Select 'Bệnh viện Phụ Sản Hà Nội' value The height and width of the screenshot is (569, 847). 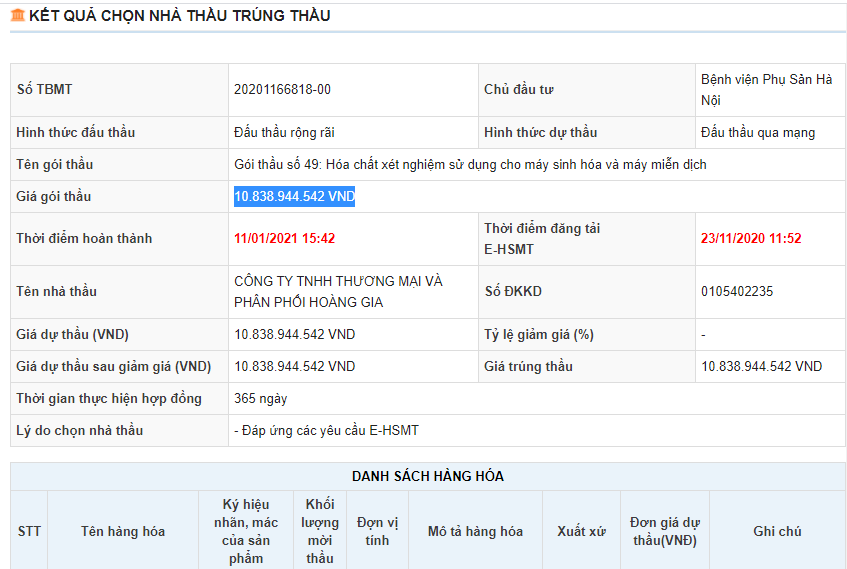767,90
